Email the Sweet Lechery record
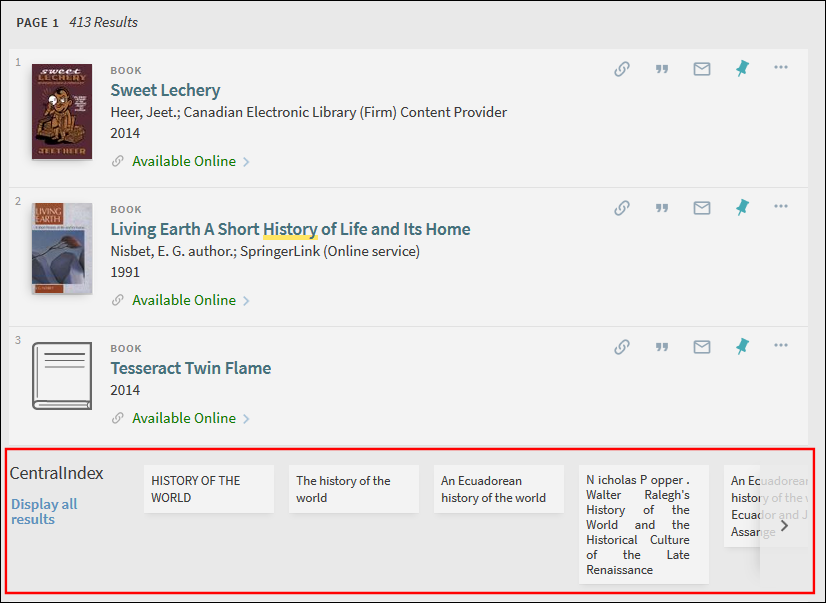 pos(702,69)
